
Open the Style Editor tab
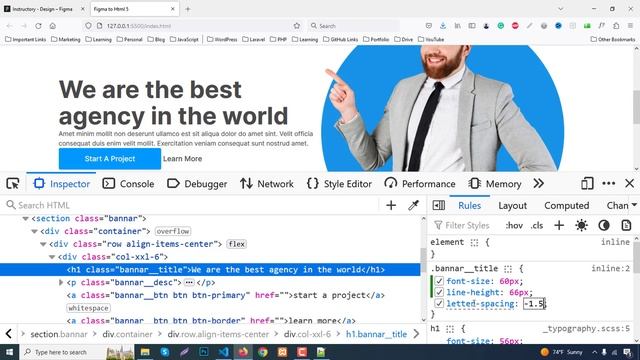pyautogui.click(x=339, y=184)
